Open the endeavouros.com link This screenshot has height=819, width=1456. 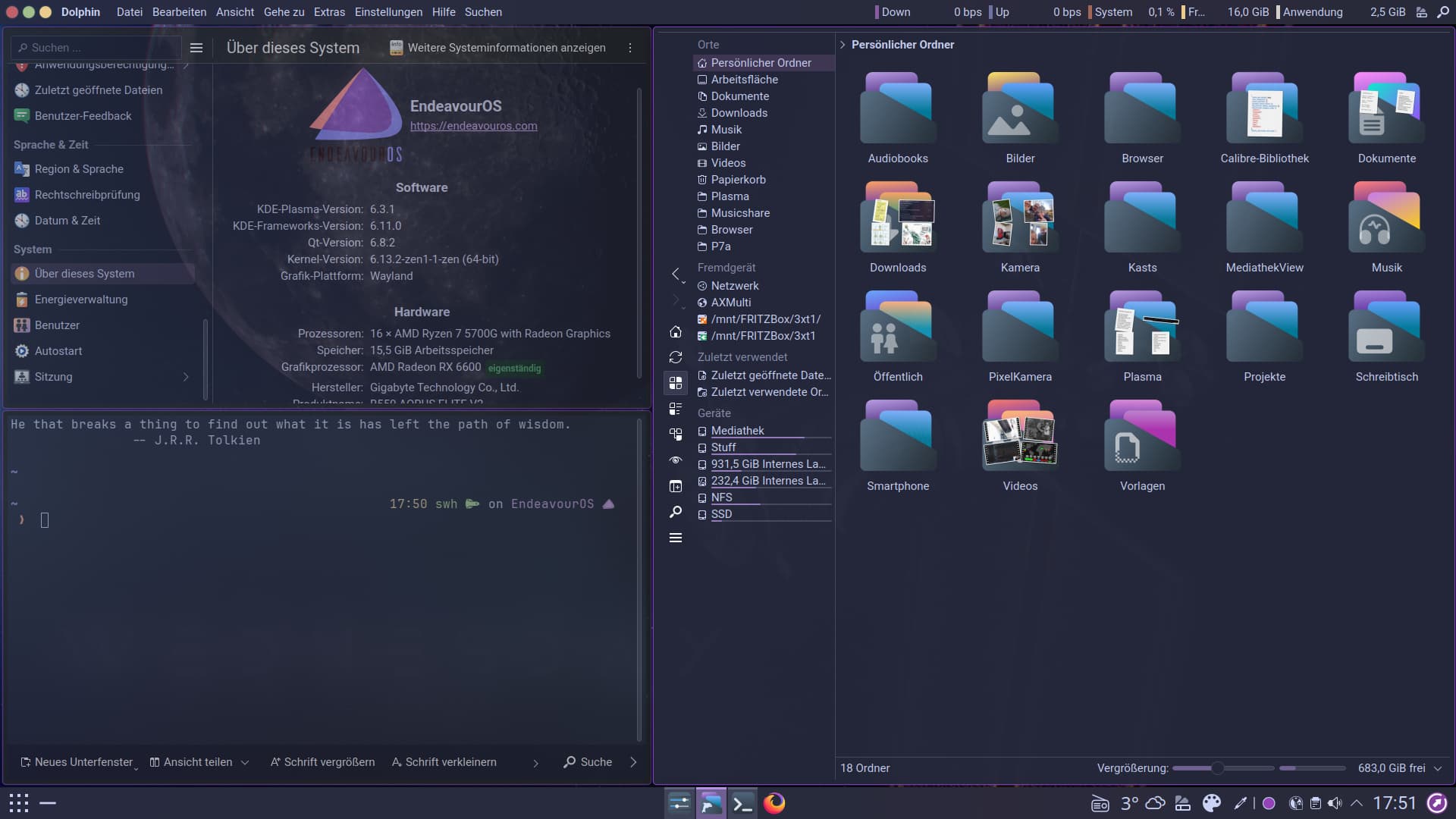tap(473, 126)
